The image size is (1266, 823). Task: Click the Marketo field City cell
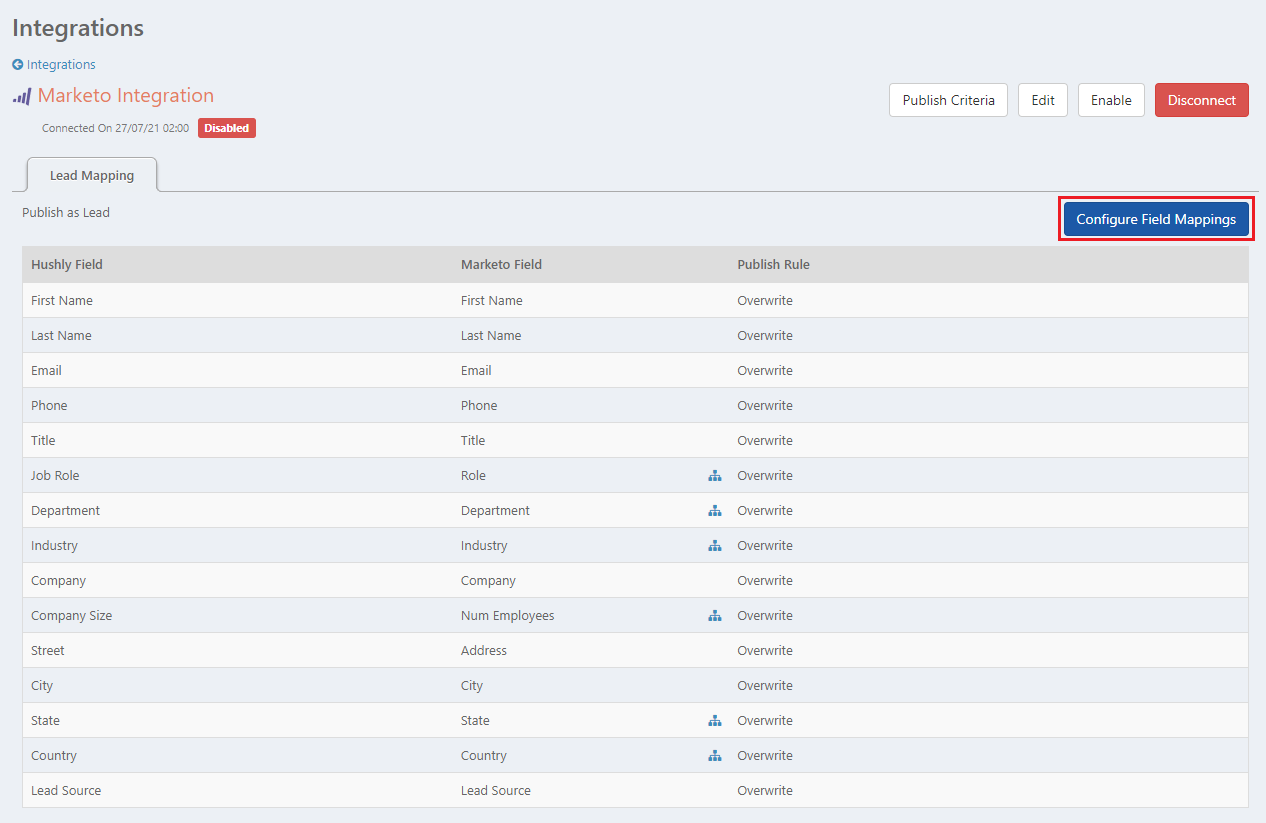click(x=472, y=686)
